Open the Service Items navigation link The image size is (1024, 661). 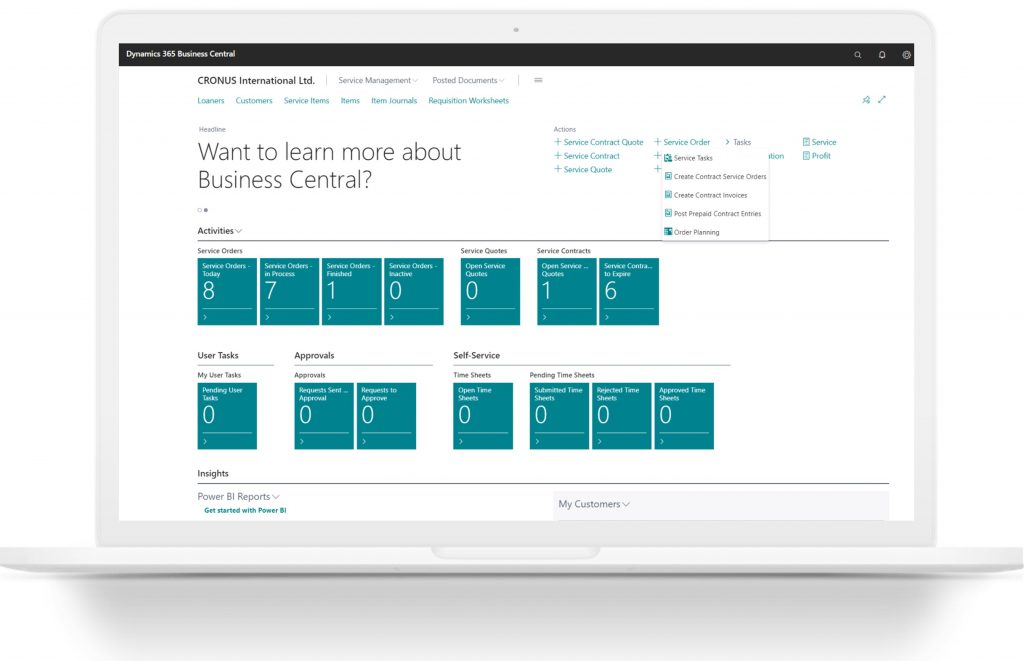[306, 101]
